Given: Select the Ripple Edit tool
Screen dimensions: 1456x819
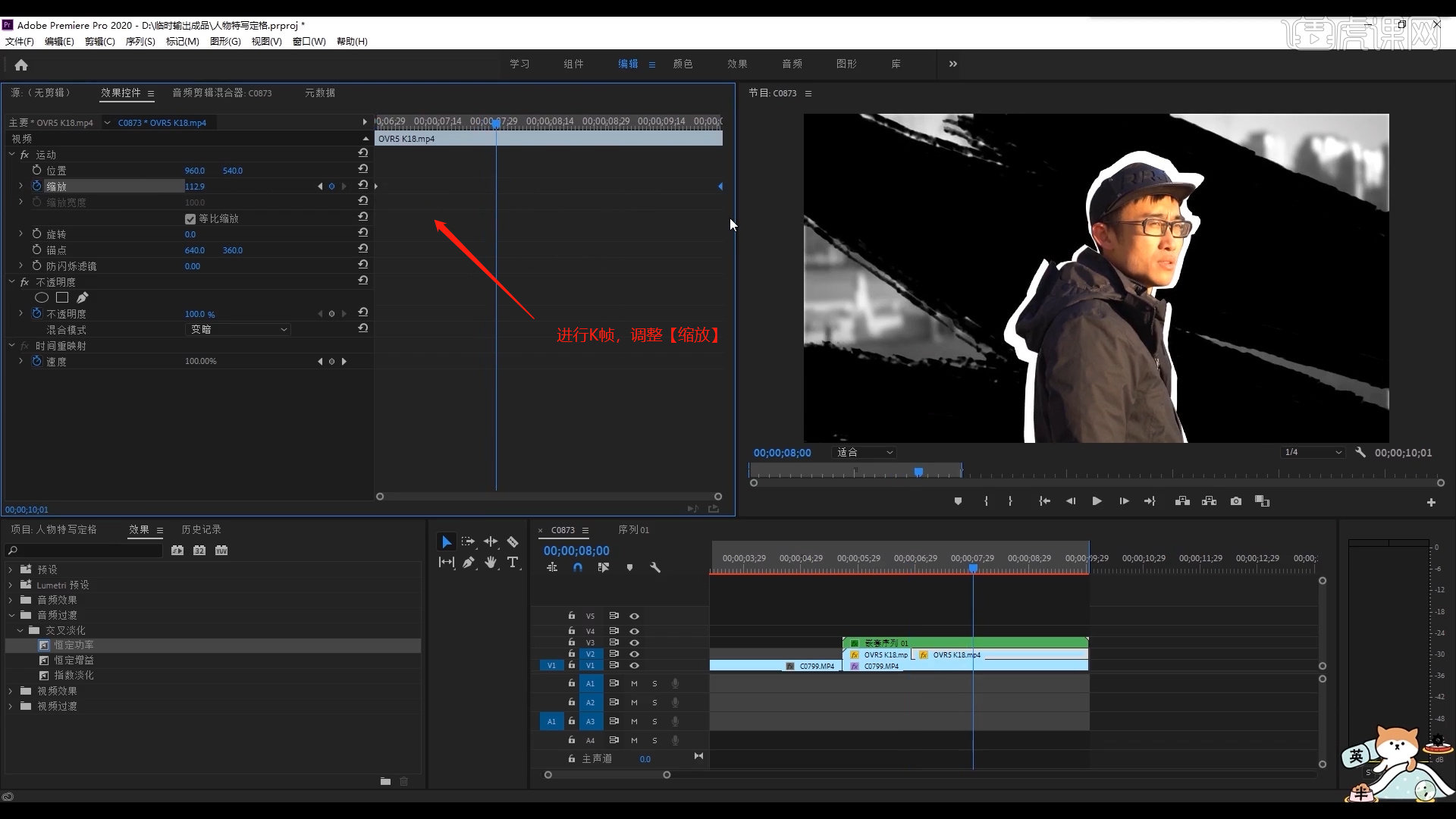Looking at the screenshot, I should coord(491,541).
